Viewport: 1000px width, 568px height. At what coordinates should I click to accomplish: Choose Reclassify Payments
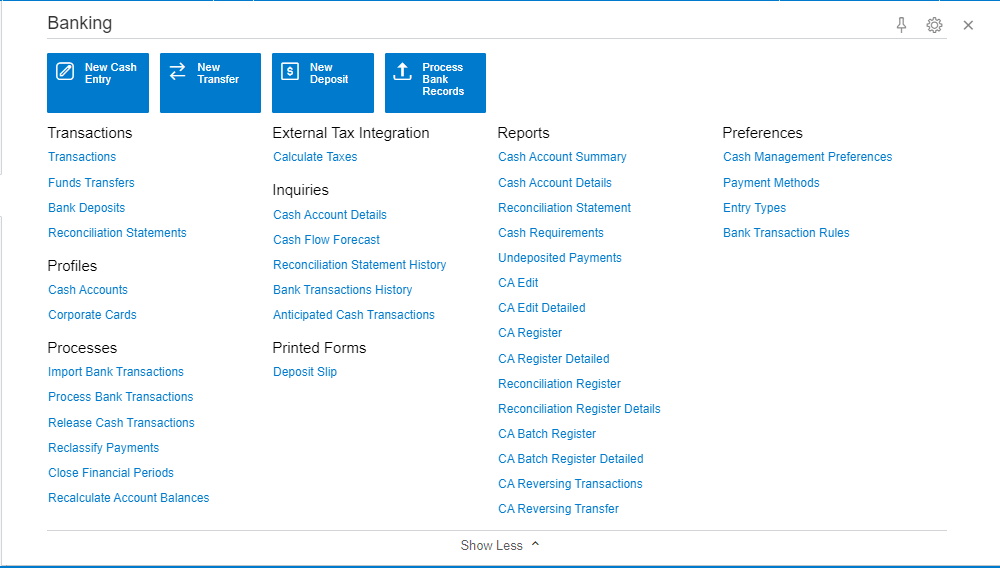click(103, 448)
